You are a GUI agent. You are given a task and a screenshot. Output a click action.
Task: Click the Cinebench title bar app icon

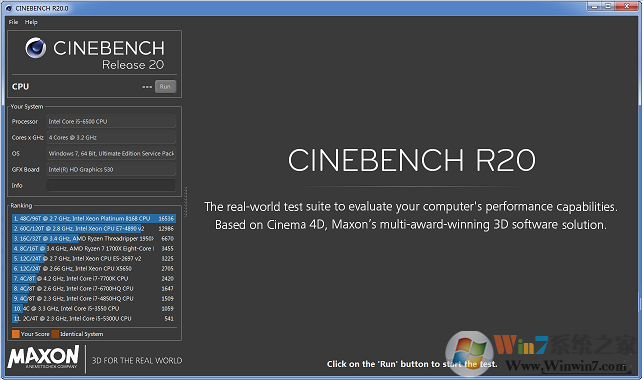(x=9, y=8)
